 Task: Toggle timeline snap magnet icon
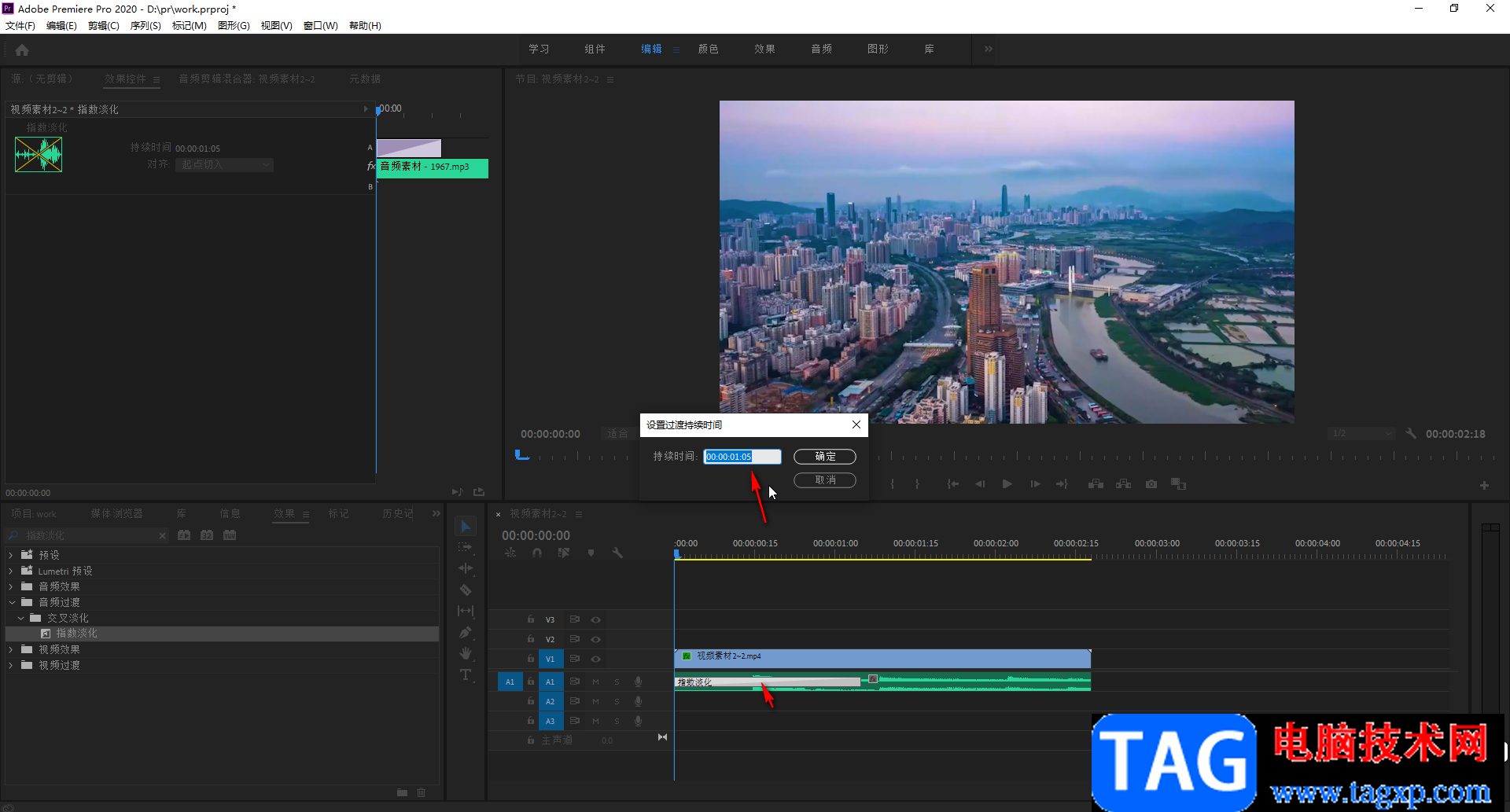(537, 553)
